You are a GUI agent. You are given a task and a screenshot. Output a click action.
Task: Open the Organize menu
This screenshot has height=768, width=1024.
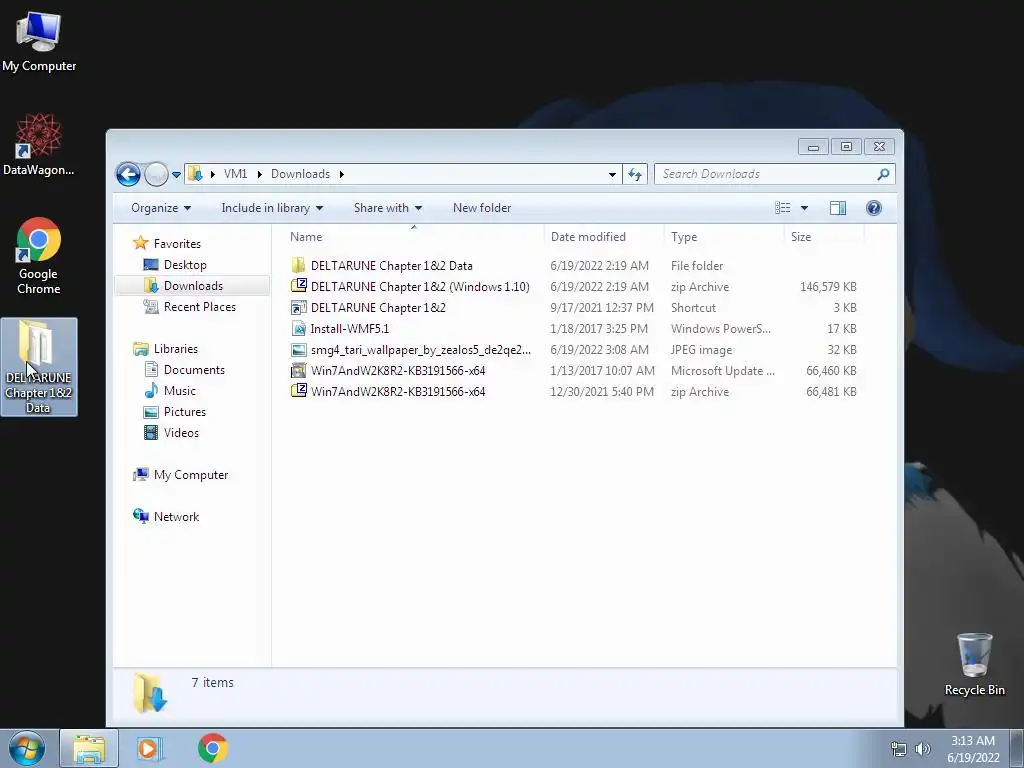click(161, 208)
